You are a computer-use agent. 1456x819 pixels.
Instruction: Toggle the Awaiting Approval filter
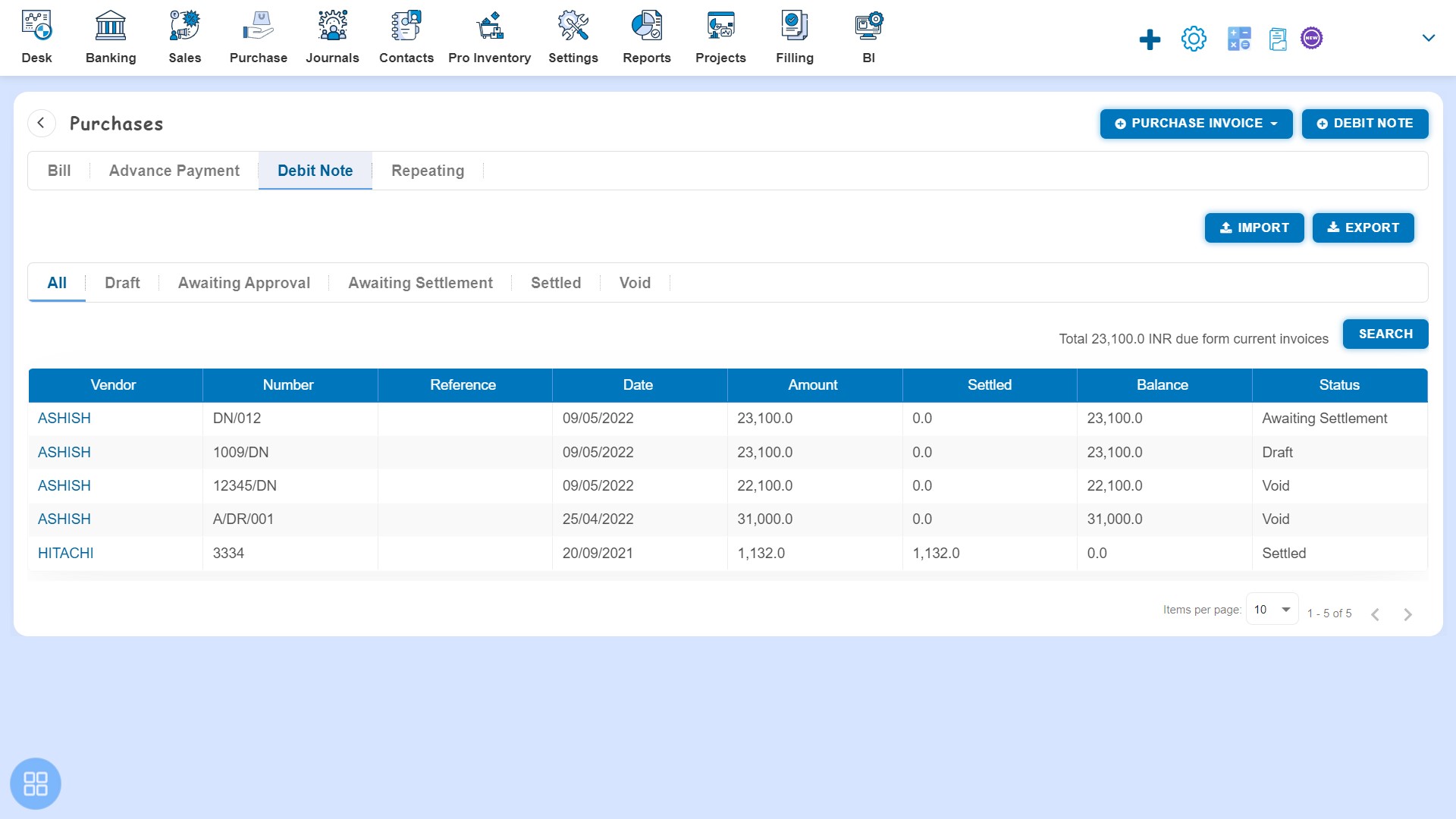[x=243, y=282]
